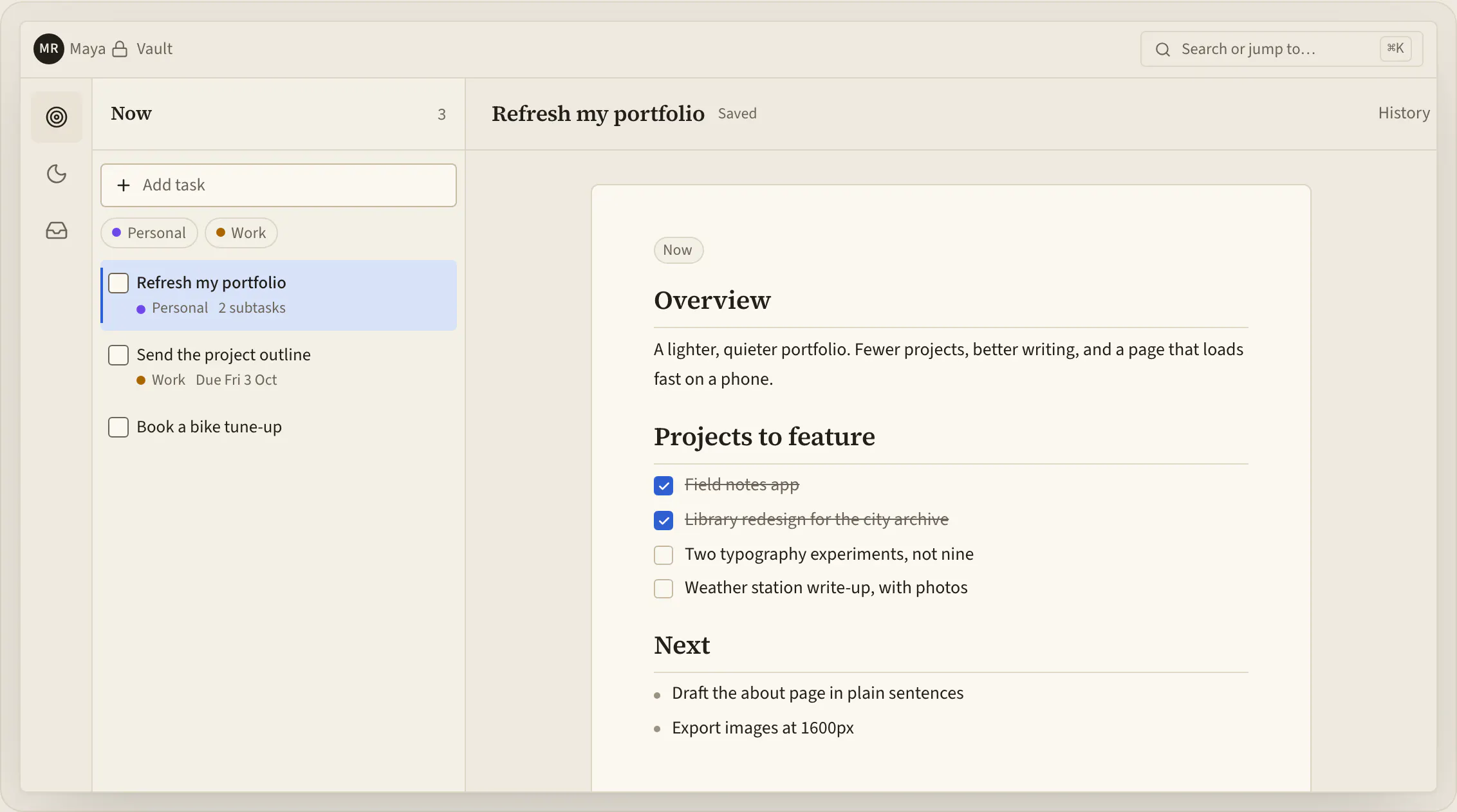Click the Vault label in header
This screenshot has width=1457, height=812.
click(154, 49)
